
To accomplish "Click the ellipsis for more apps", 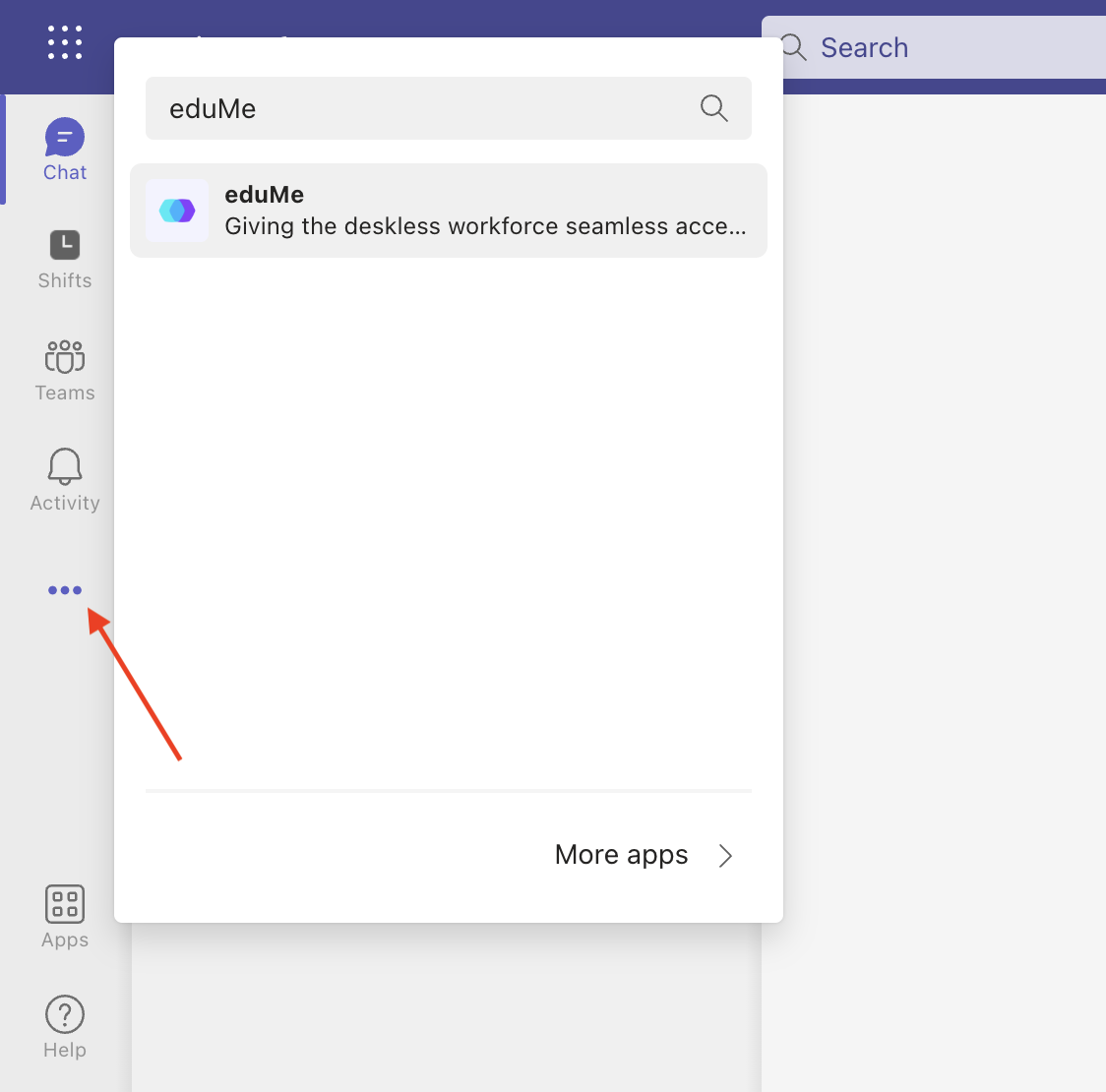I will point(64,590).
